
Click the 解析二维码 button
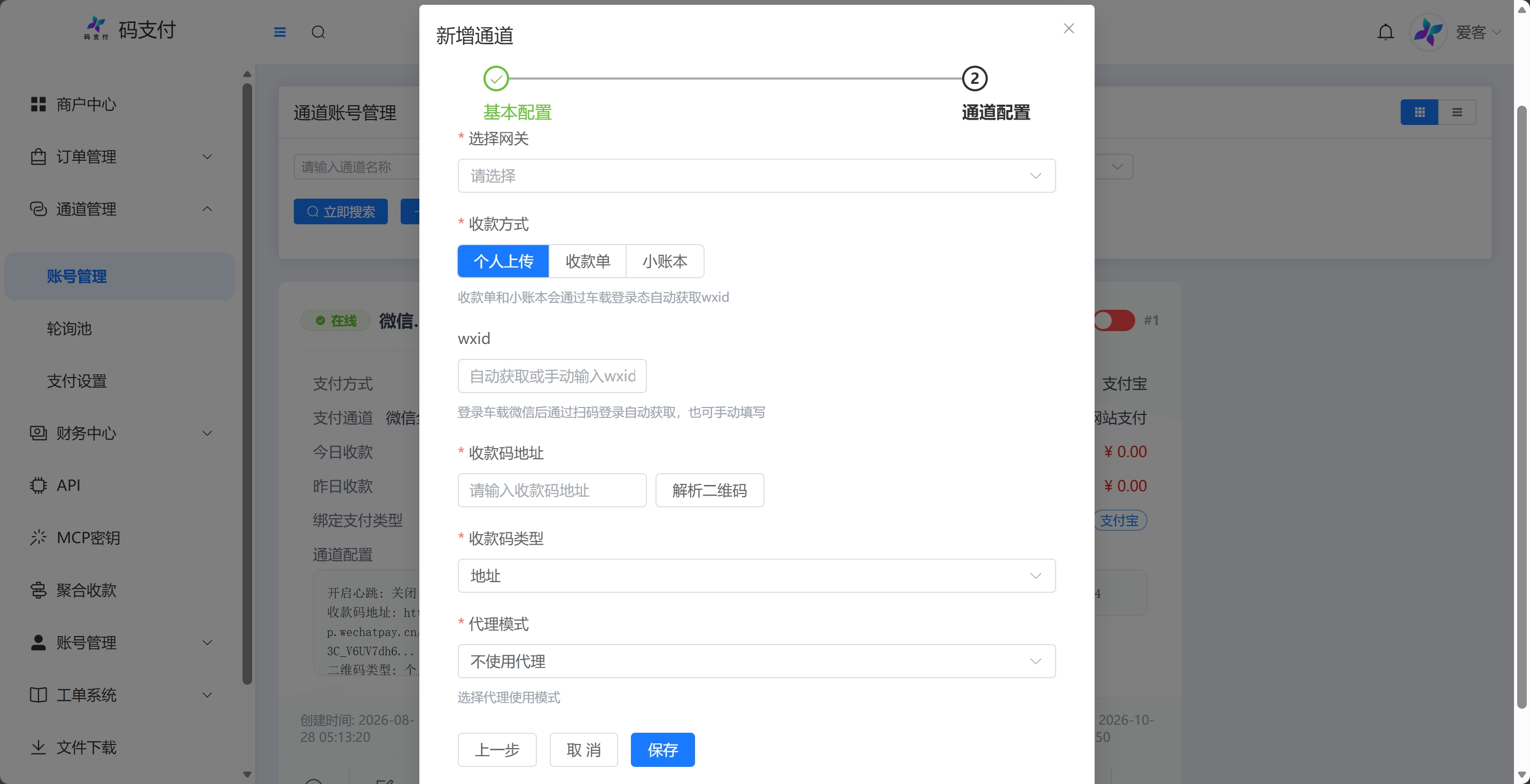(x=709, y=491)
